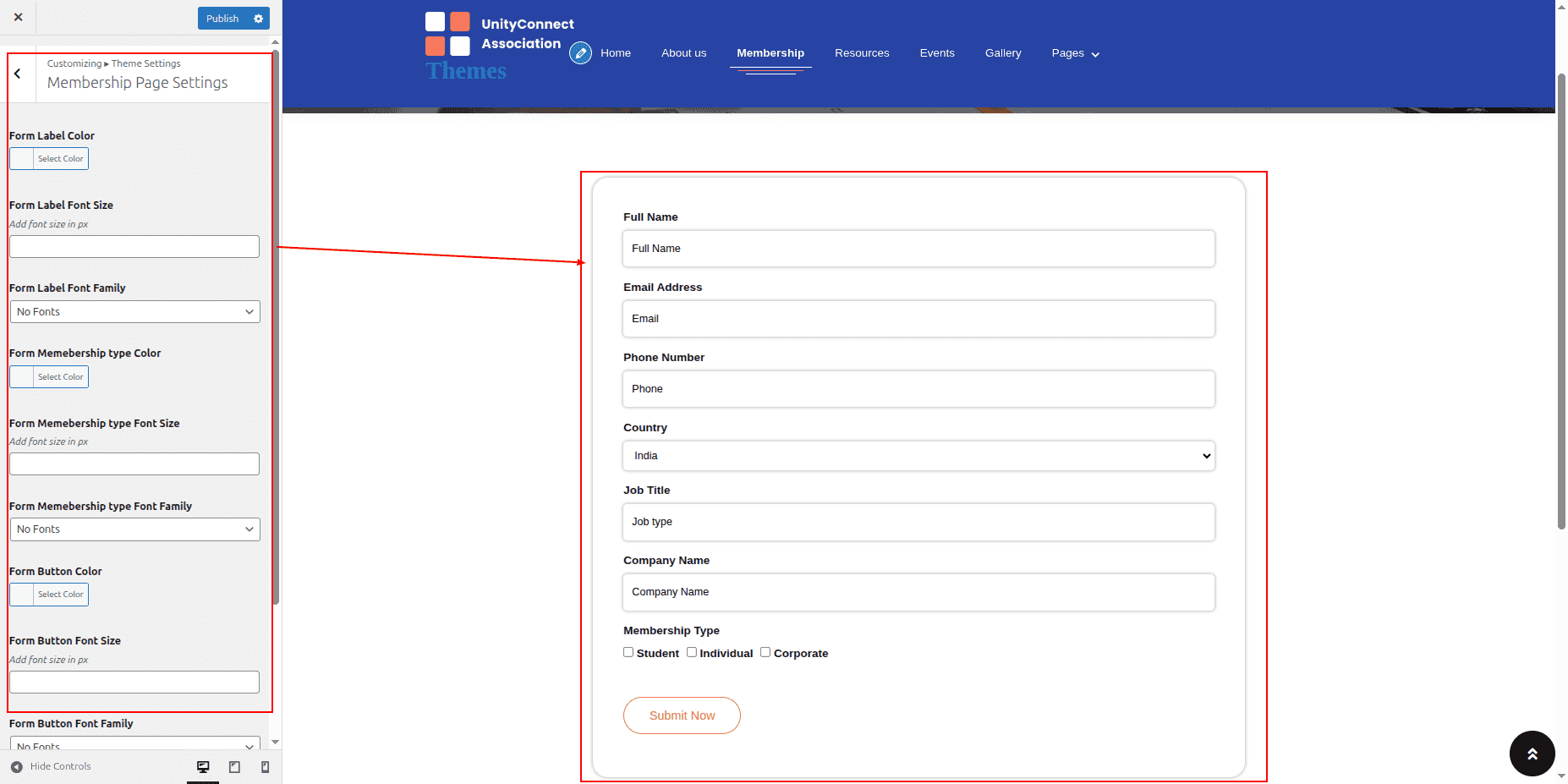Image resolution: width=1568 pixels, height=784 pixels.
Task: Close the Customizer with the X icon
Action: point(18,17)
